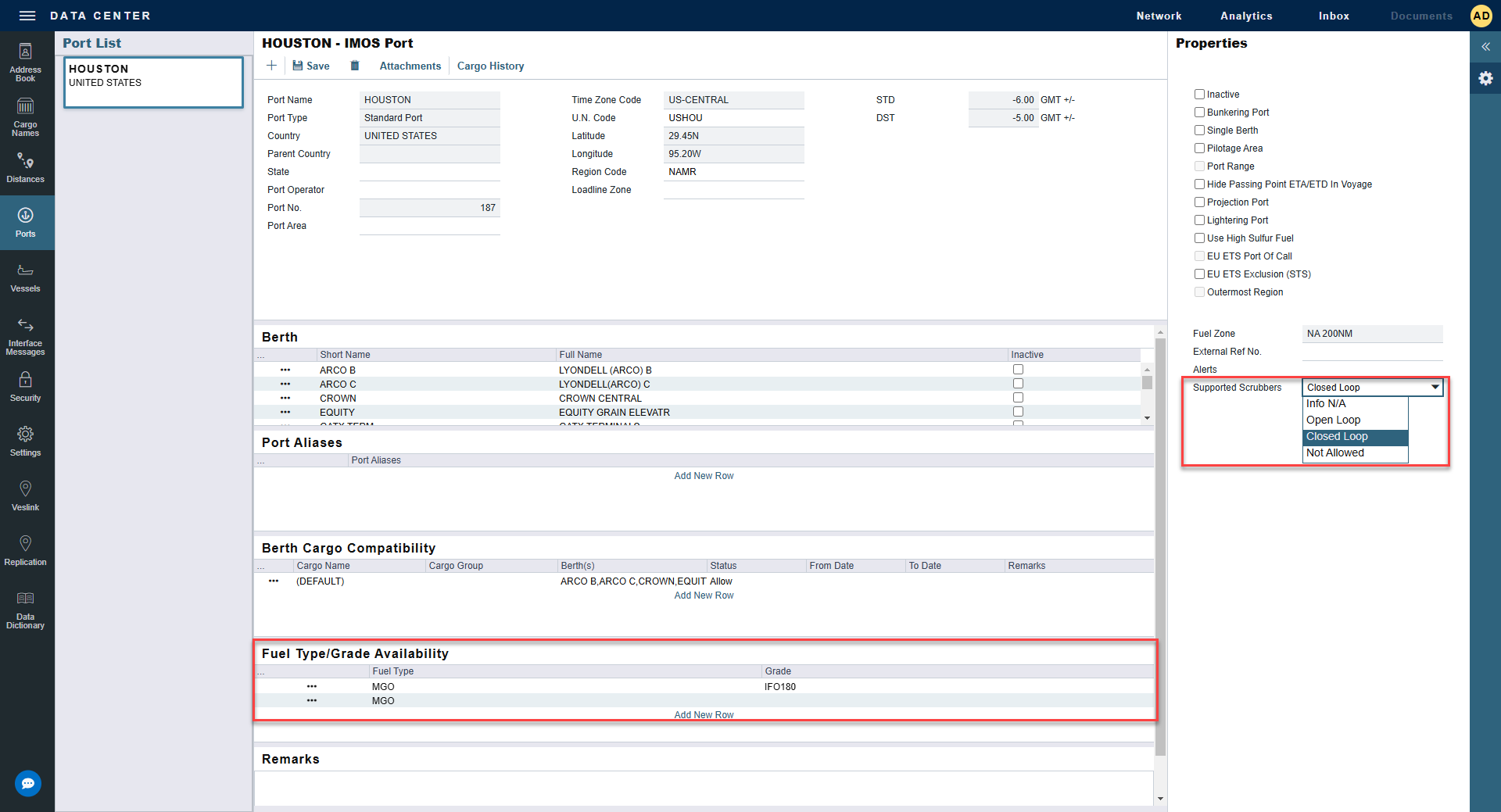Click the Cargo History link
The width and height of the screenshot is (1501, 812).
(490, 66)
